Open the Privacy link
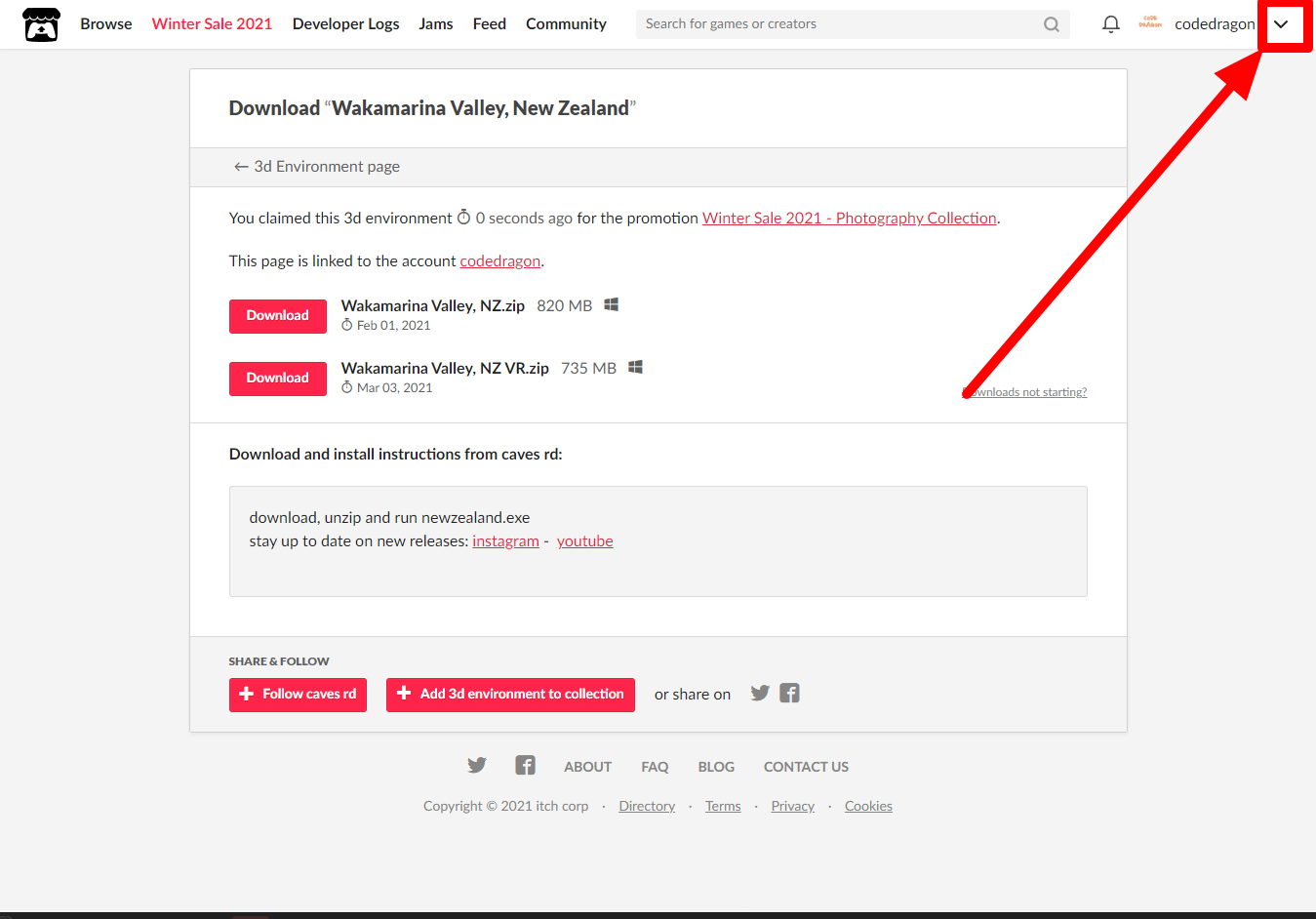The height and width of the screenshot is (919, 1316). pyautogui.click(x=792, y=807)
